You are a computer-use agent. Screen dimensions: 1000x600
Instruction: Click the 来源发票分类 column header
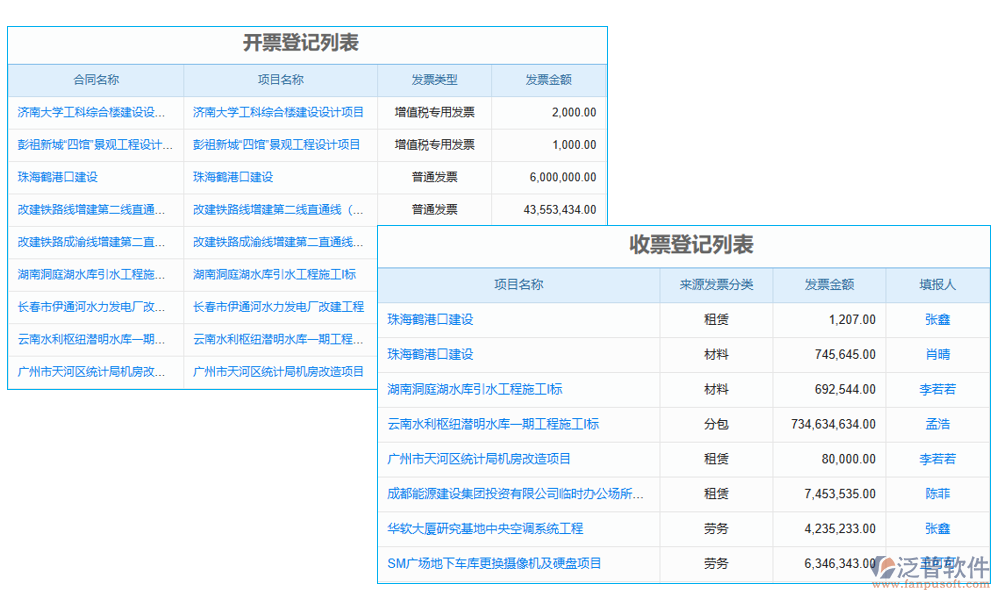714,284
